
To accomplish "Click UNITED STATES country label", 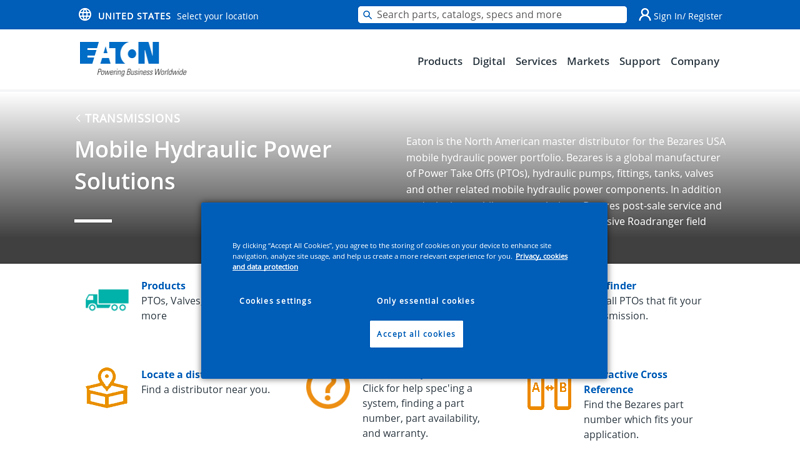I will pyautogui.click(x=134, y=16).
